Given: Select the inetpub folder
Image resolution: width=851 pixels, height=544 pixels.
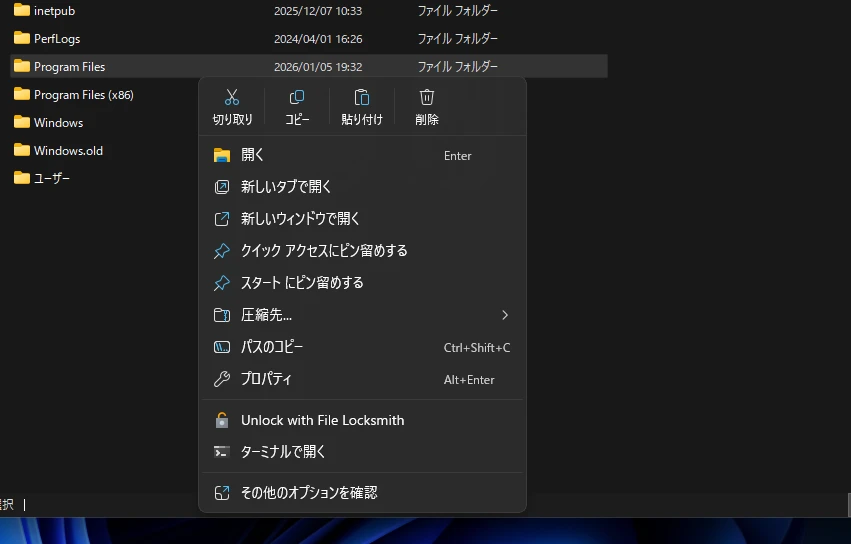Looking at the screenshot, I should click(x=54, y=11).
